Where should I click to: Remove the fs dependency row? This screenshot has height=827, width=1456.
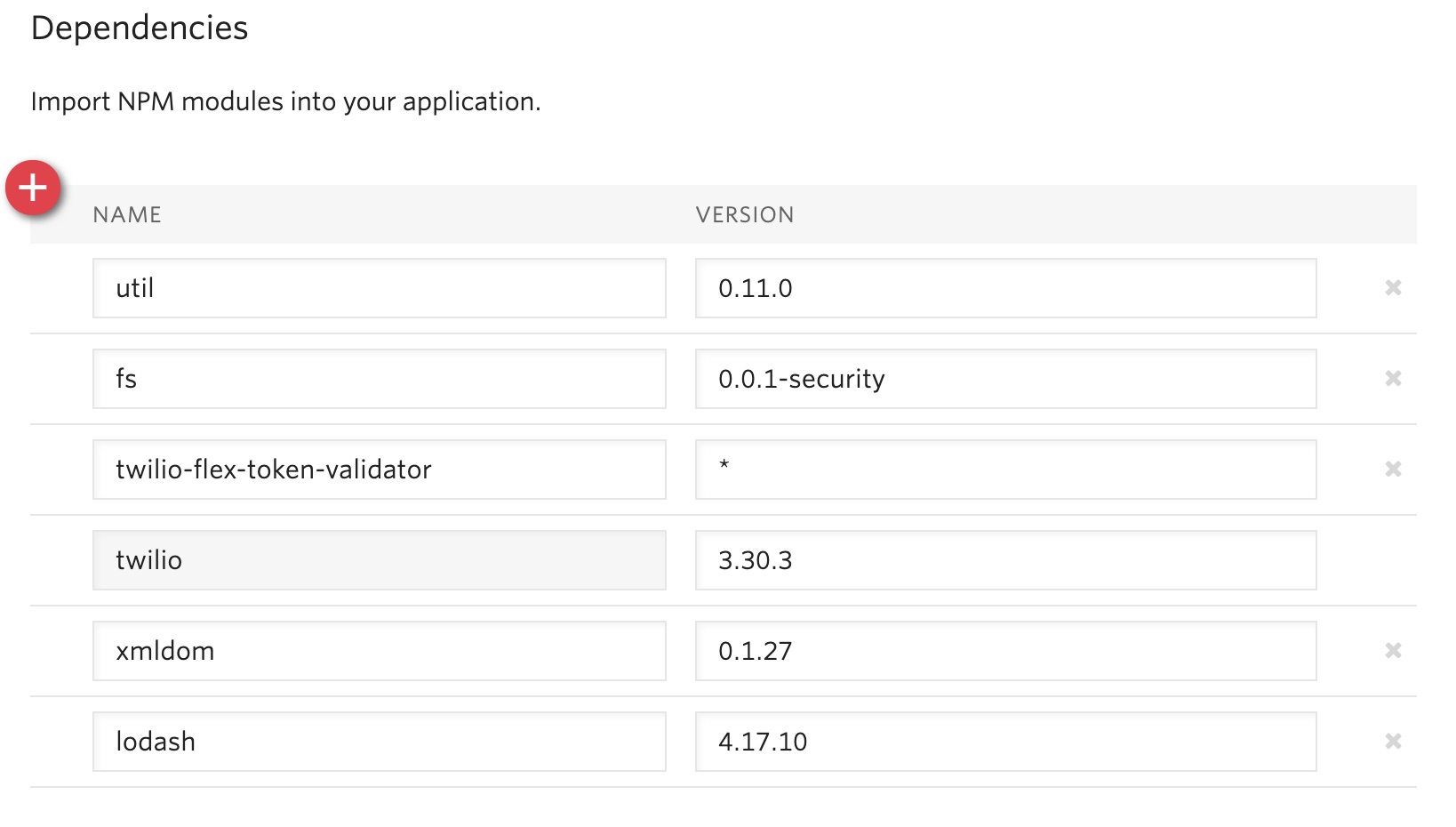(1393, 378)
